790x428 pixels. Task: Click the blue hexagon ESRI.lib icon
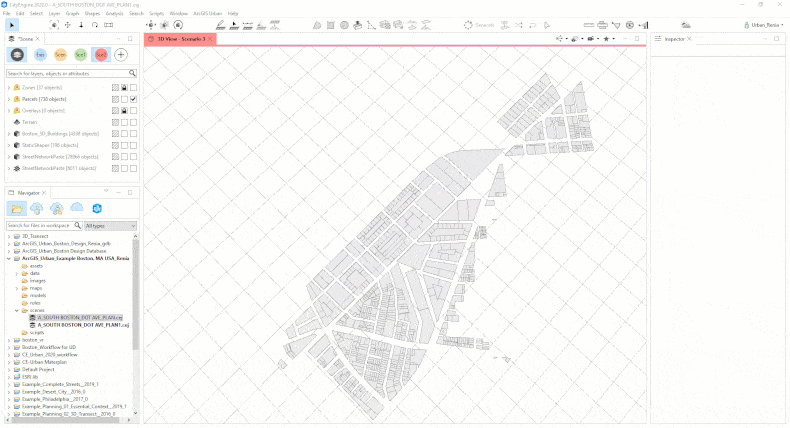(x=97, y=208)
